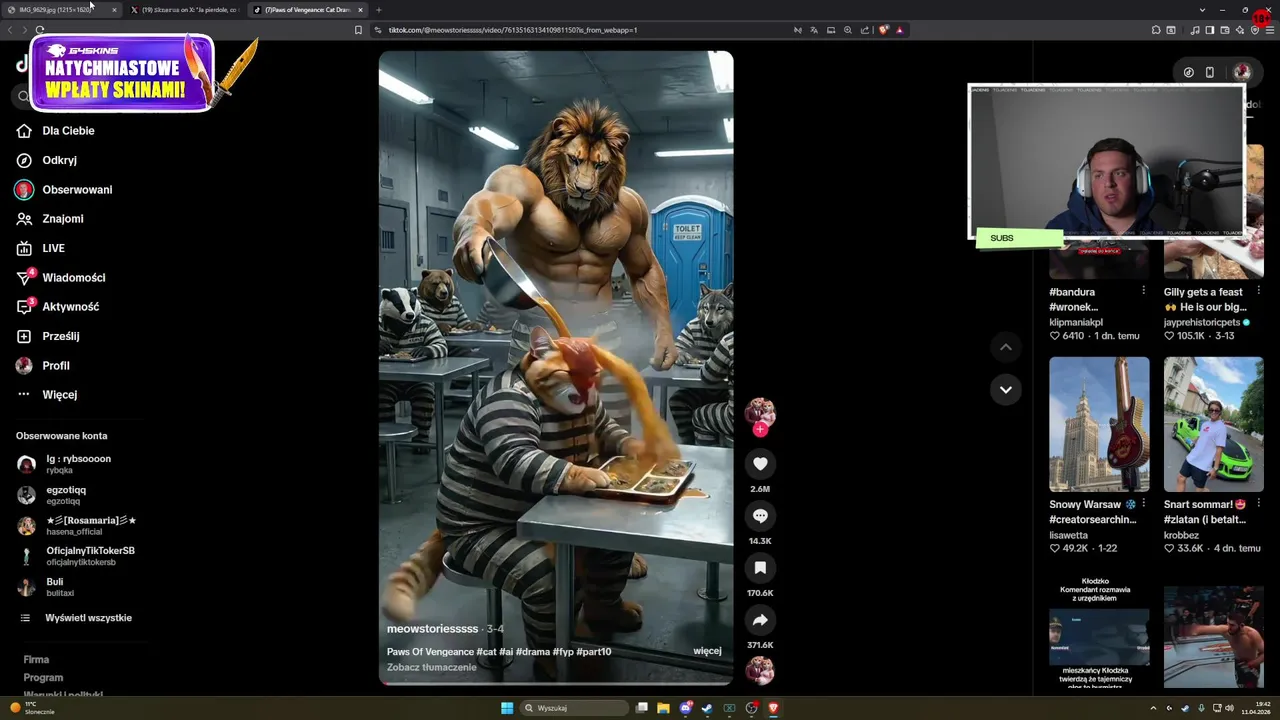Click the #part10 hashtag
This screenshot has width=1280, height=720.
(x=594, y=652)
